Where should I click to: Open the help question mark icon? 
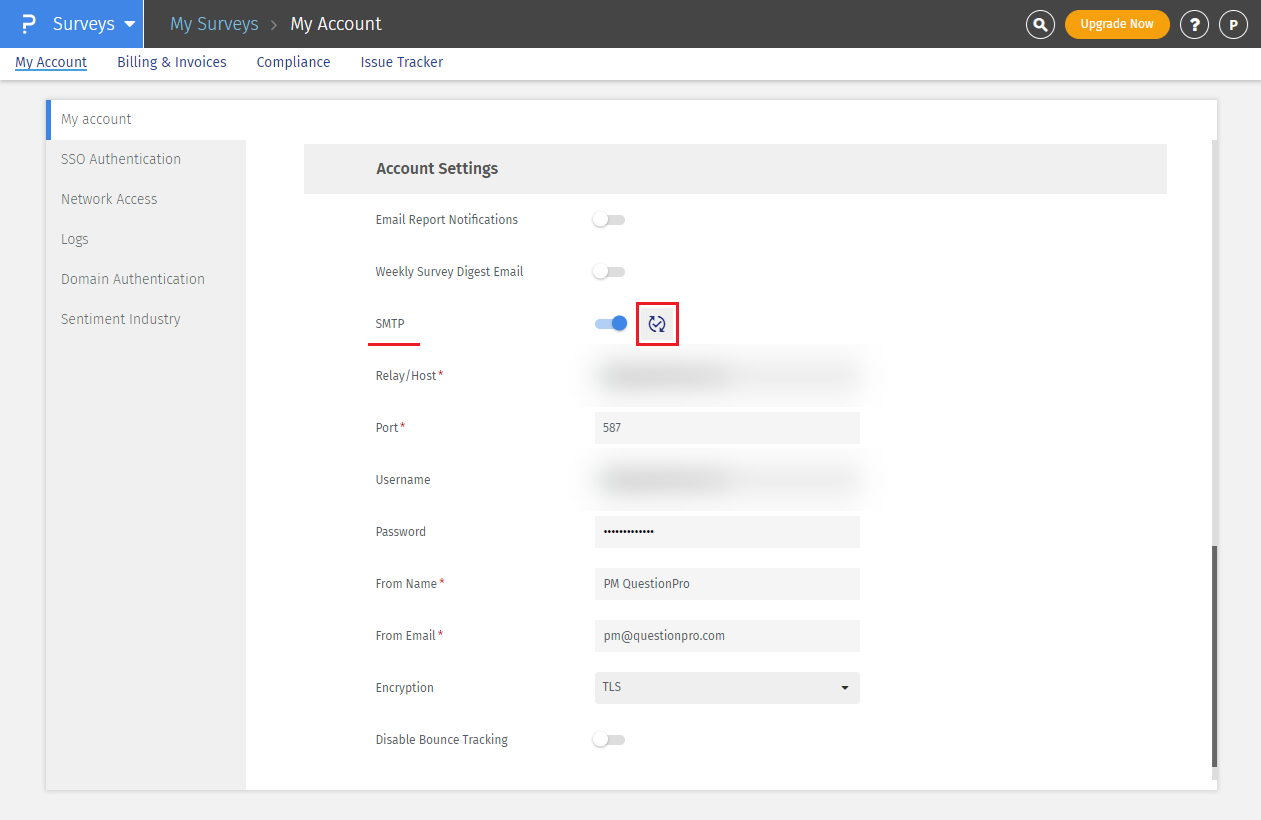[x=1194, y=24]
